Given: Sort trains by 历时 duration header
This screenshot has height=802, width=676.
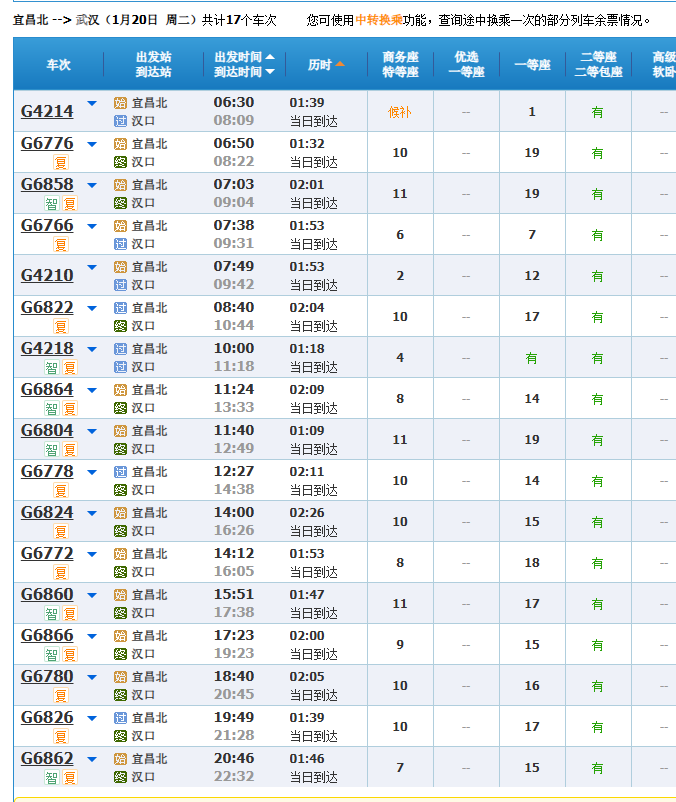Looking at the screenshot, I should (326, 64).
